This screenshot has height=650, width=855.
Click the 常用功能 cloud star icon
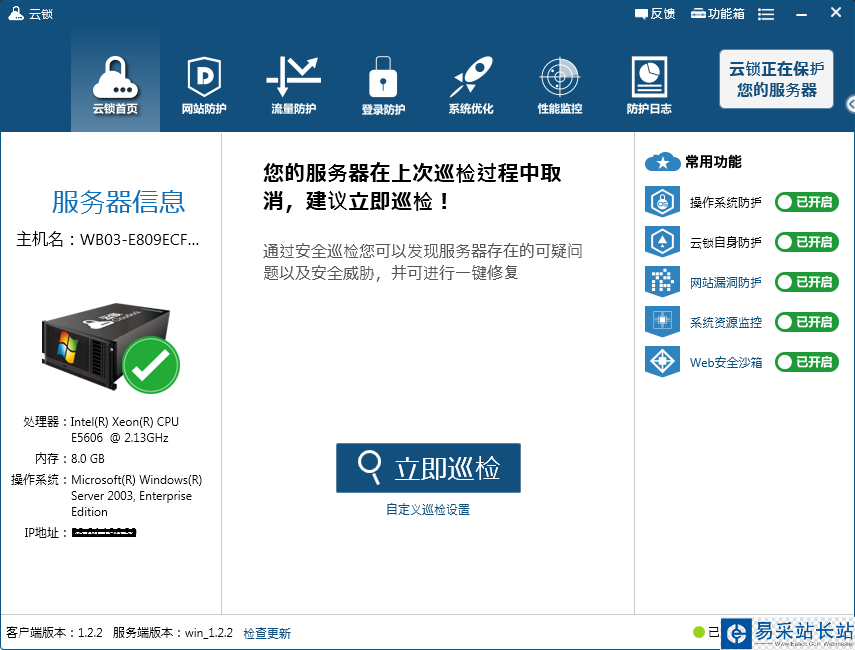663,162
